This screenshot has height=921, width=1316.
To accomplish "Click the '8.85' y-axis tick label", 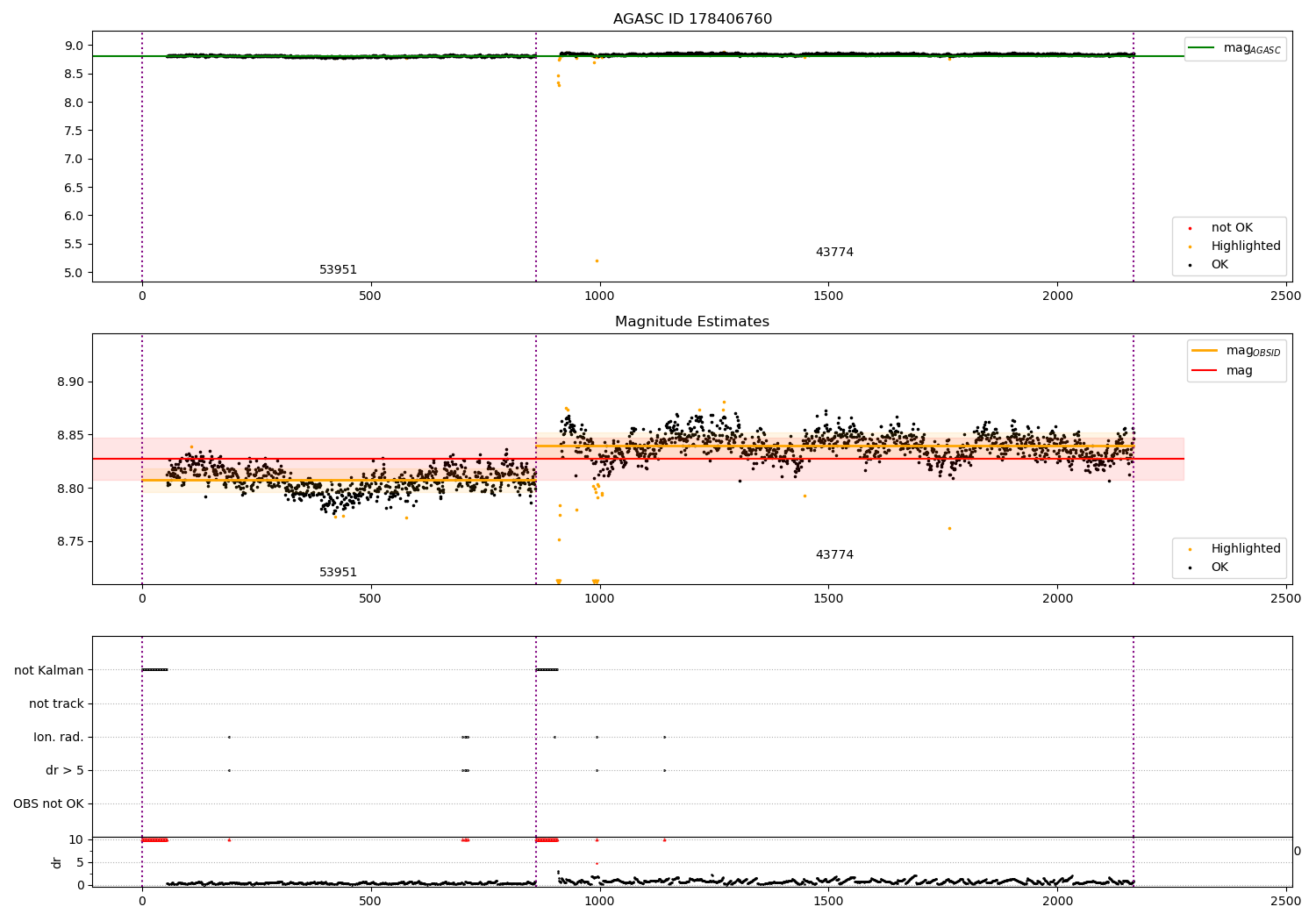I will click(x=72, y=436).
